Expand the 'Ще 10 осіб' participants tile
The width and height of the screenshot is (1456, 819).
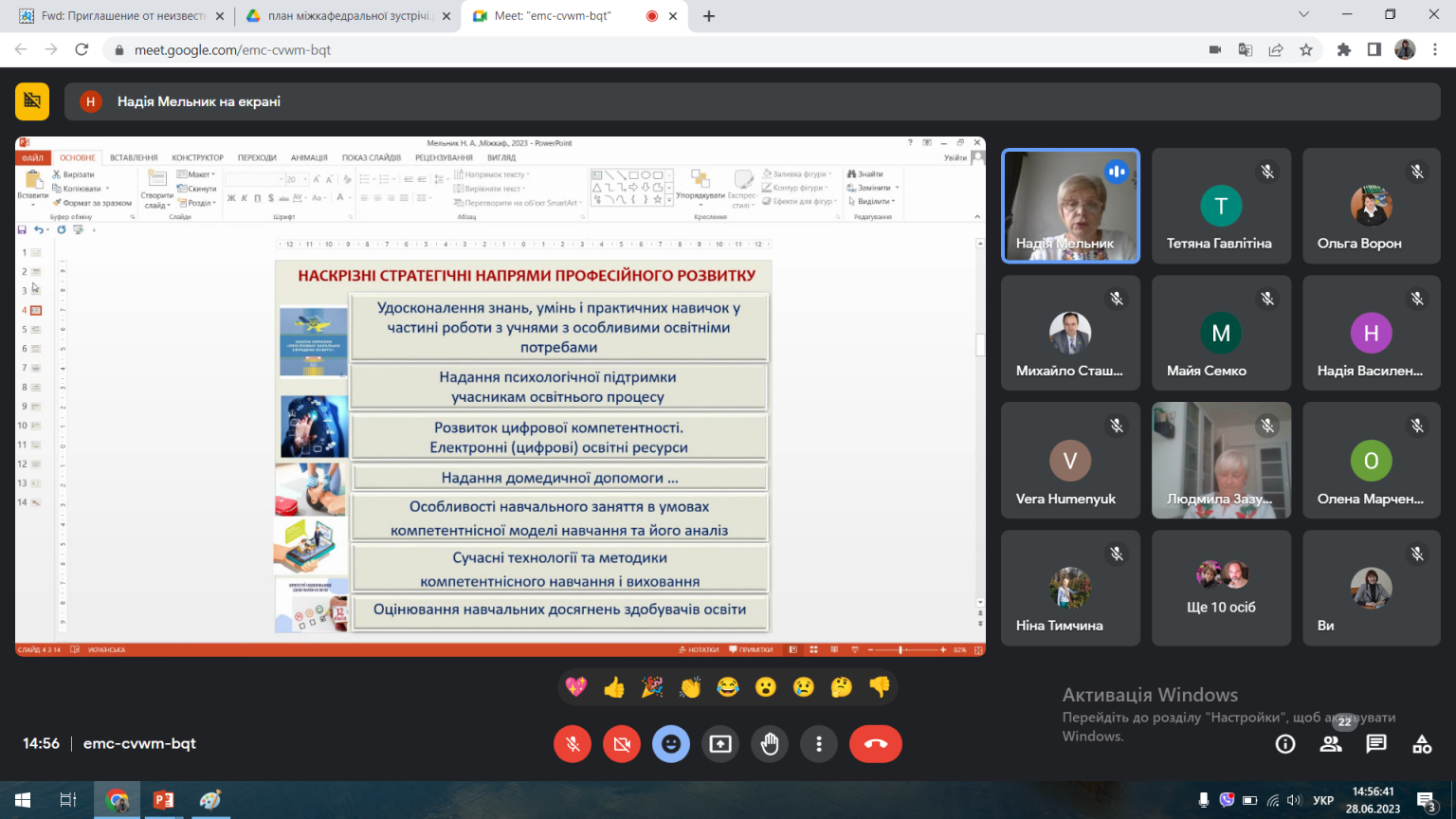coord(1221,588)
